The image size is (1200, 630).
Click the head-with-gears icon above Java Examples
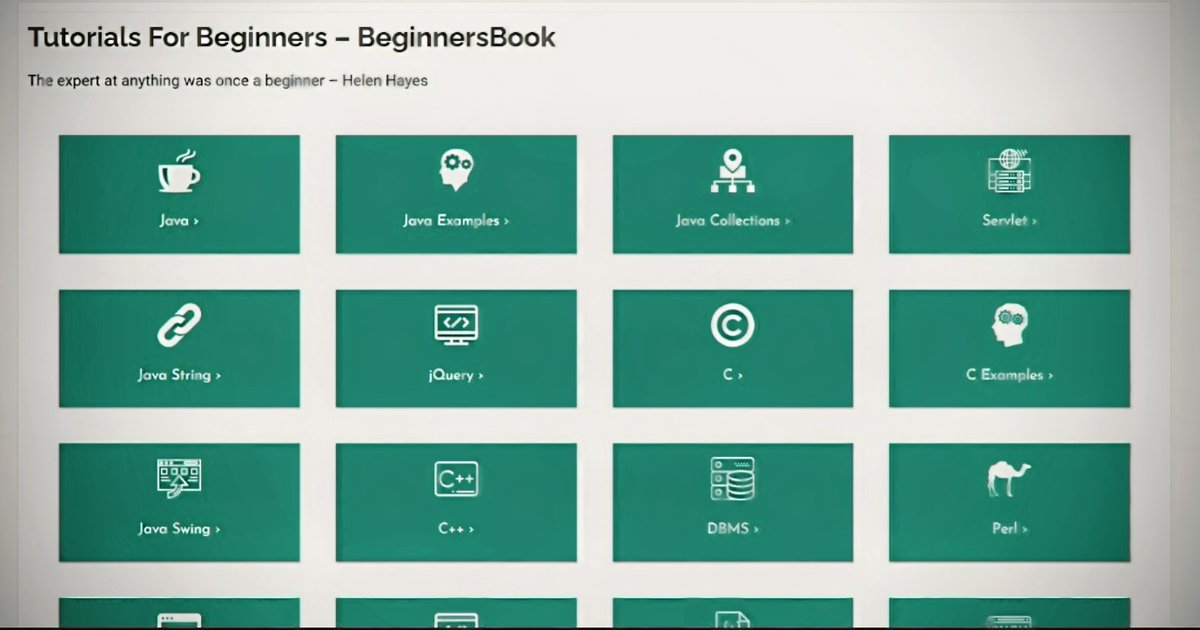click(456, 171)
